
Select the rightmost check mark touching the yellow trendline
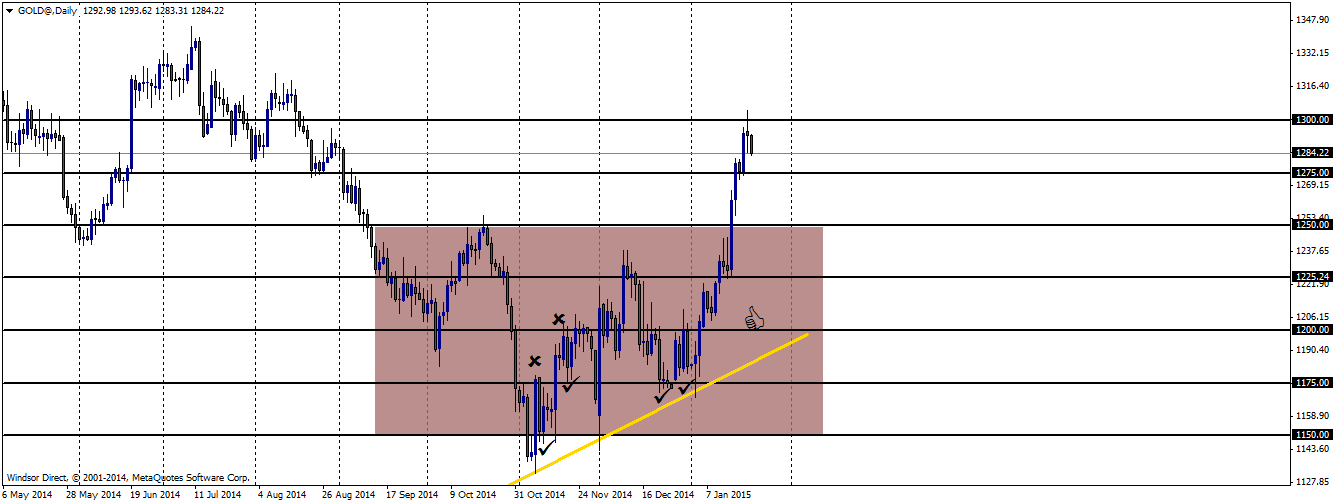pyautogui.click(x=687, y=388)
